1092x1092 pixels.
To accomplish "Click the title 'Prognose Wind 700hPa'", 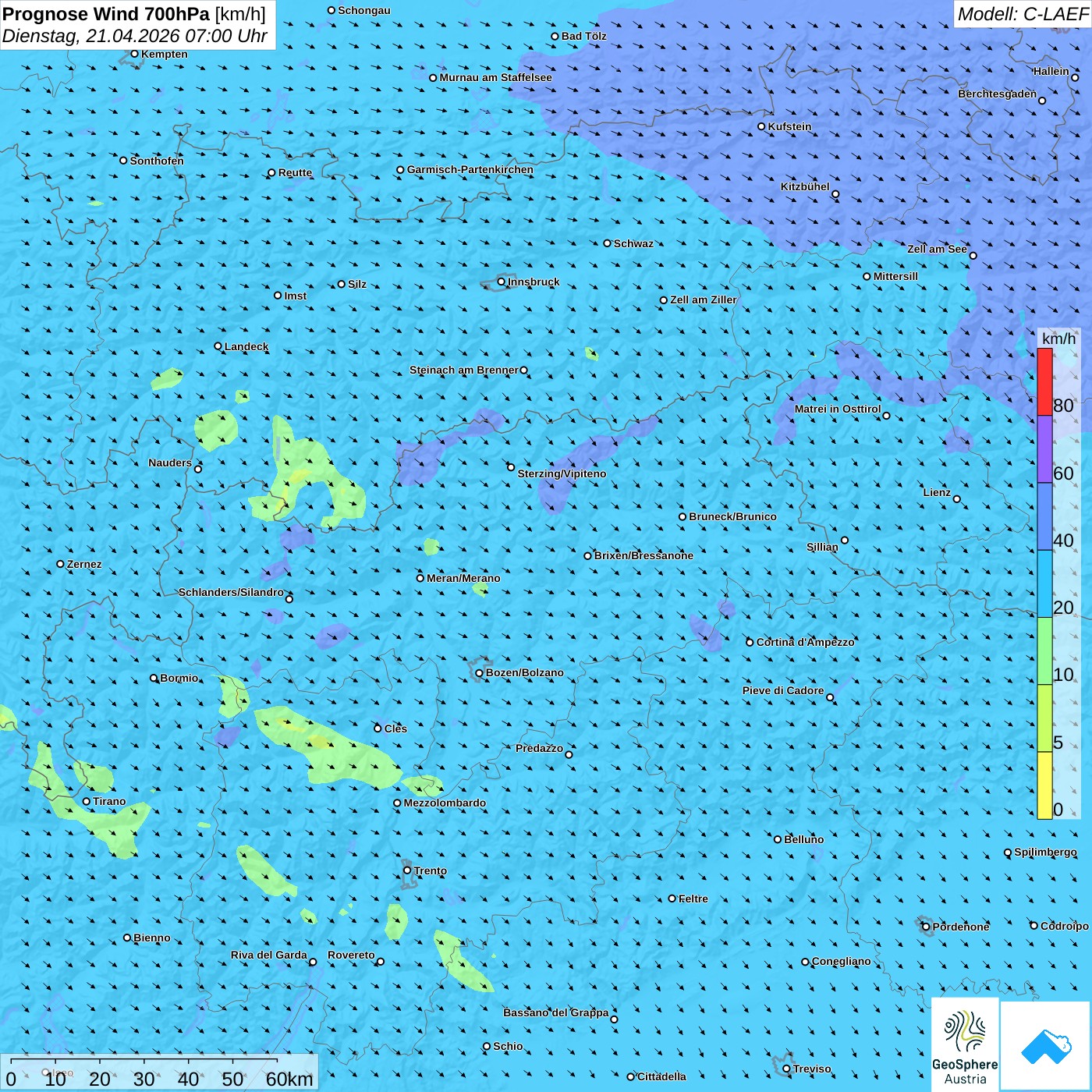I will [x=106, y=14].
